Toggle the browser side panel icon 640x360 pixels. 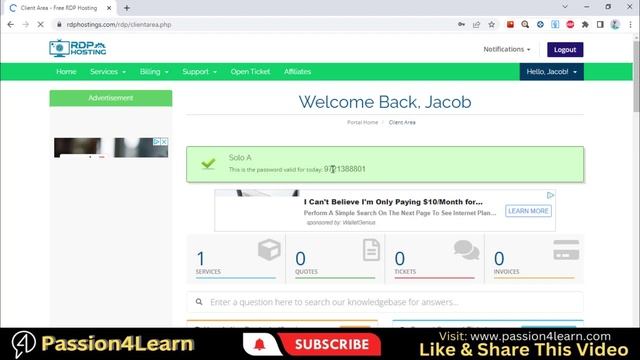coord(600,24)
